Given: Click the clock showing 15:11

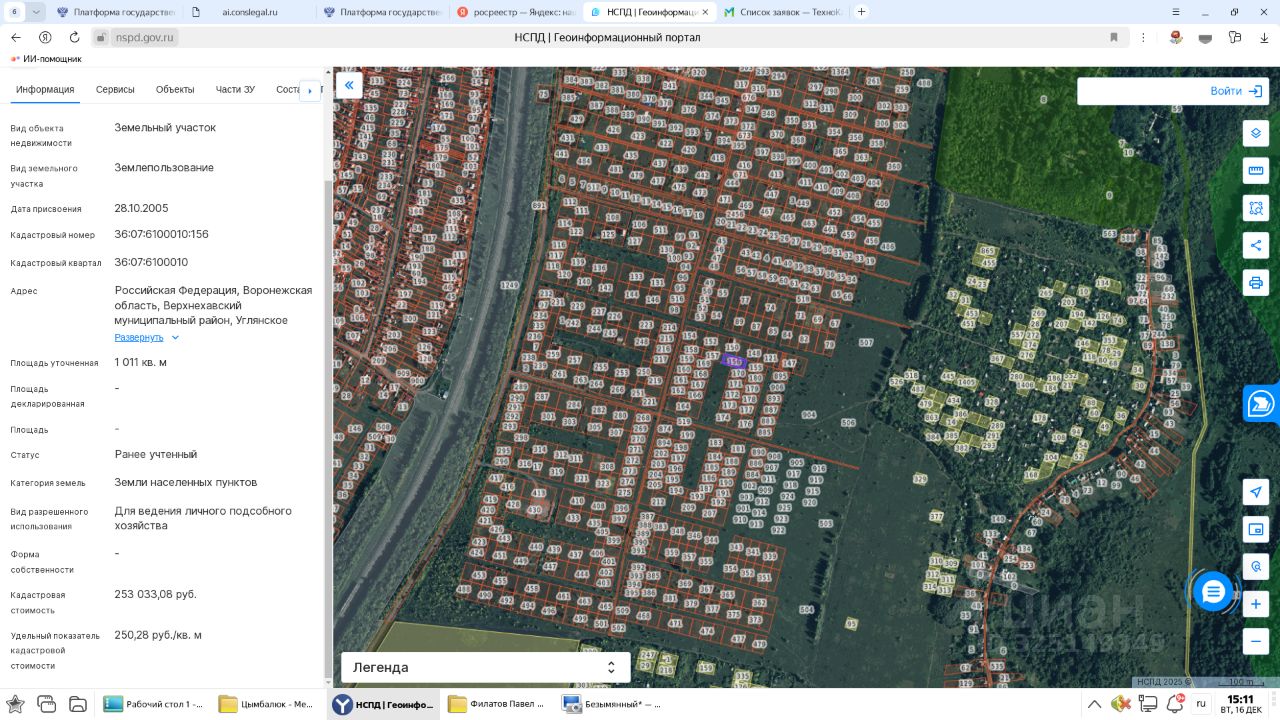Looking at the screenshot, I should click(x=1240, y=699).
